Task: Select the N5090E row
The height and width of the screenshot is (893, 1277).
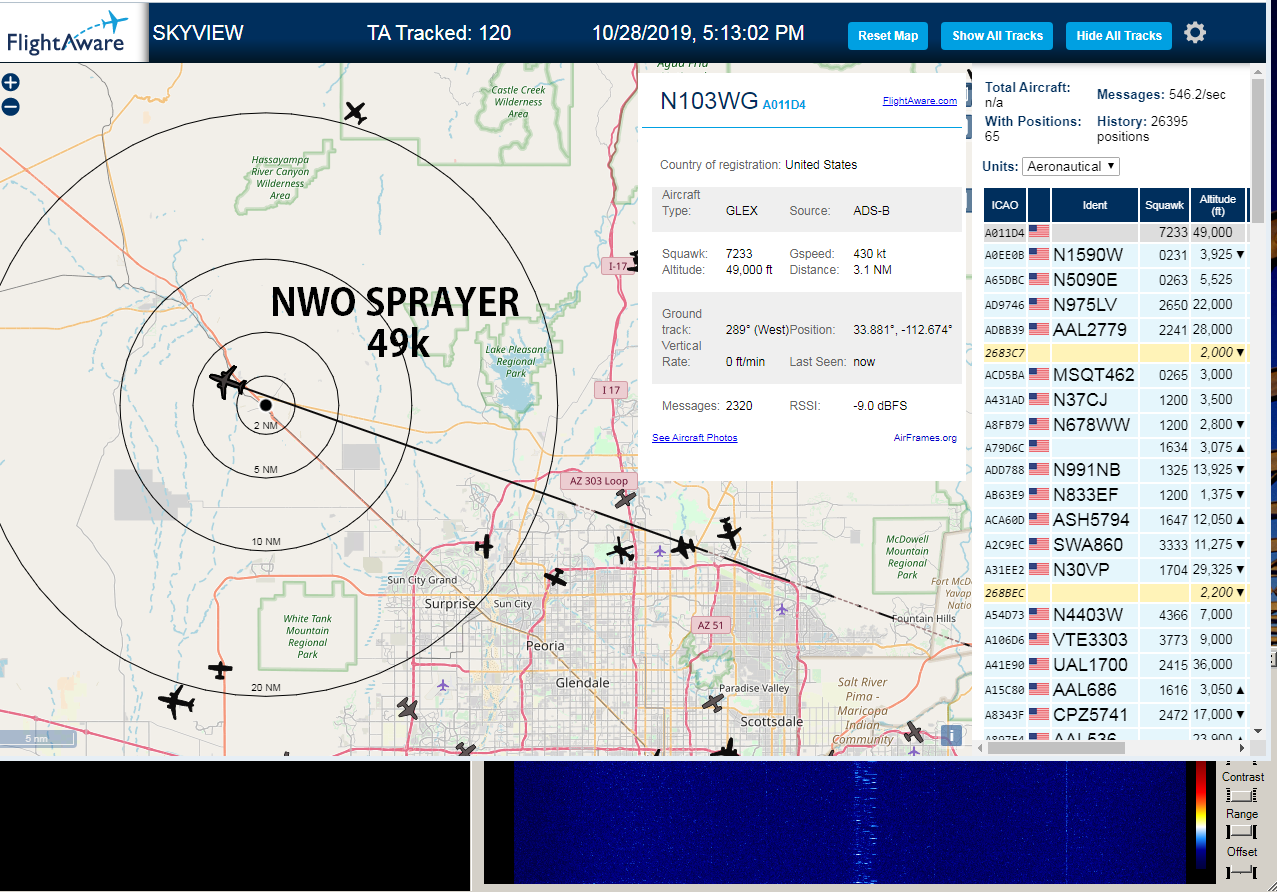Action: (1115, 280)
